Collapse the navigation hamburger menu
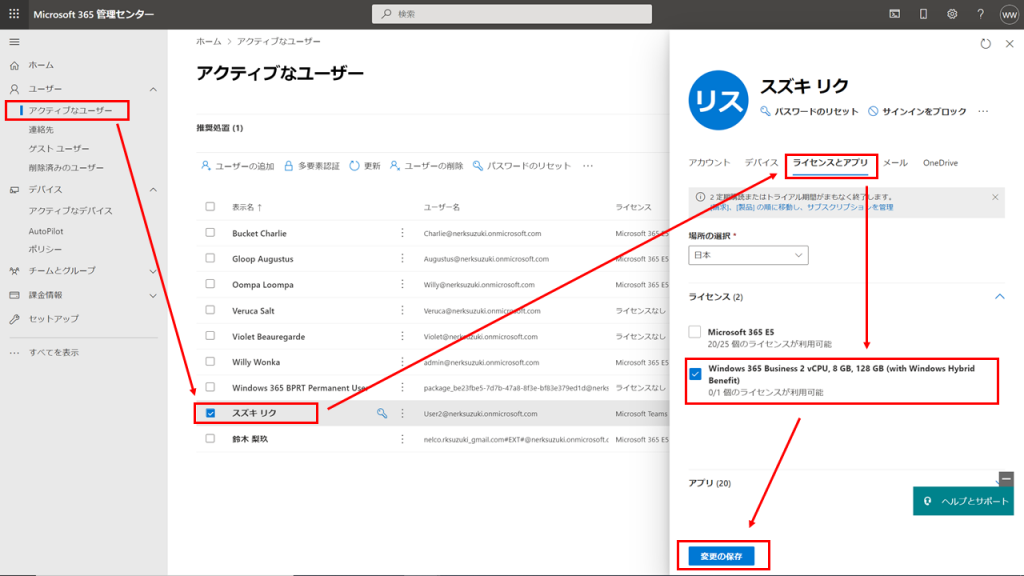This screenshot has width=1024, height=576. pyautogui.click(x=14, y=42)
